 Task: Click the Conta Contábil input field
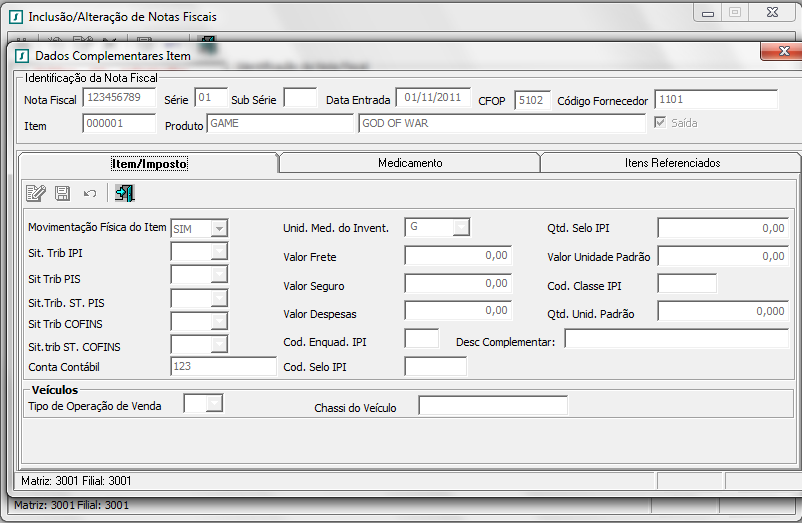[x=223, y=366]
